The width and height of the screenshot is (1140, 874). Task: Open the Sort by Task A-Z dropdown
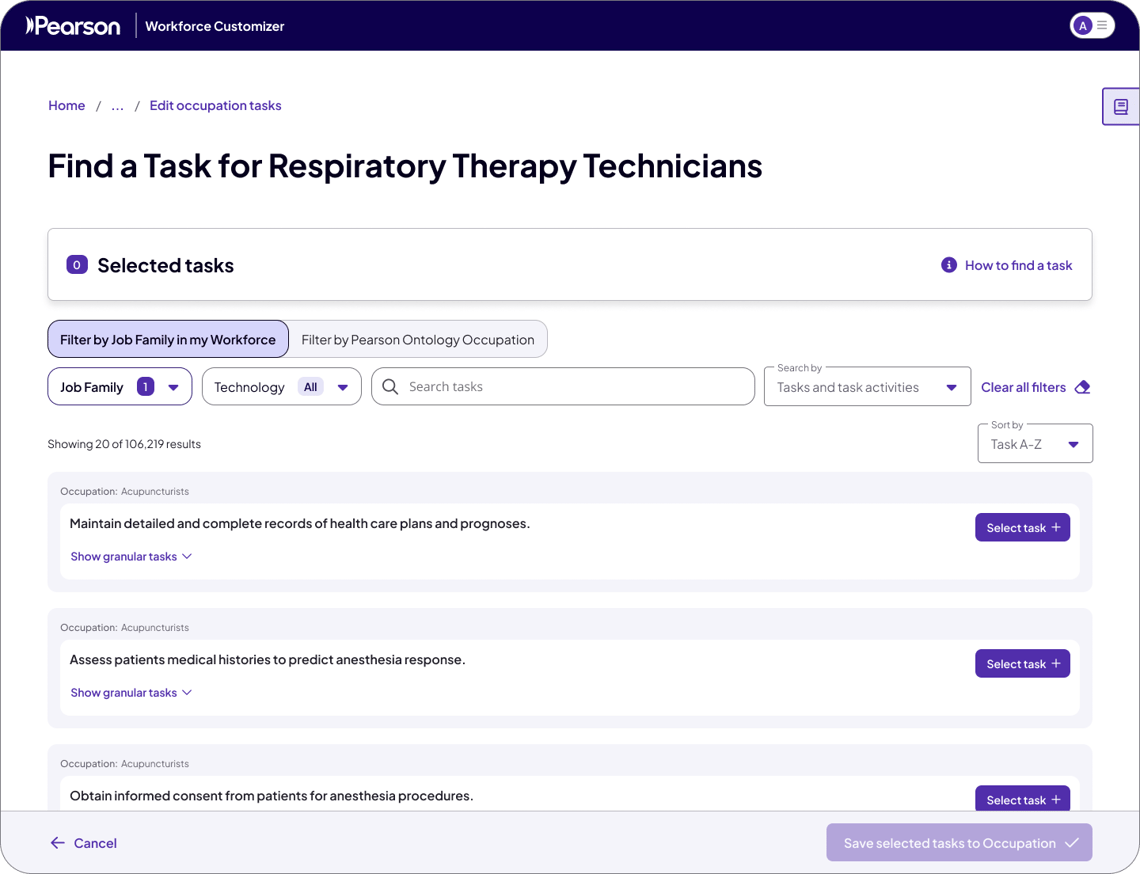pyautogui.click(x=1035, y=444)
